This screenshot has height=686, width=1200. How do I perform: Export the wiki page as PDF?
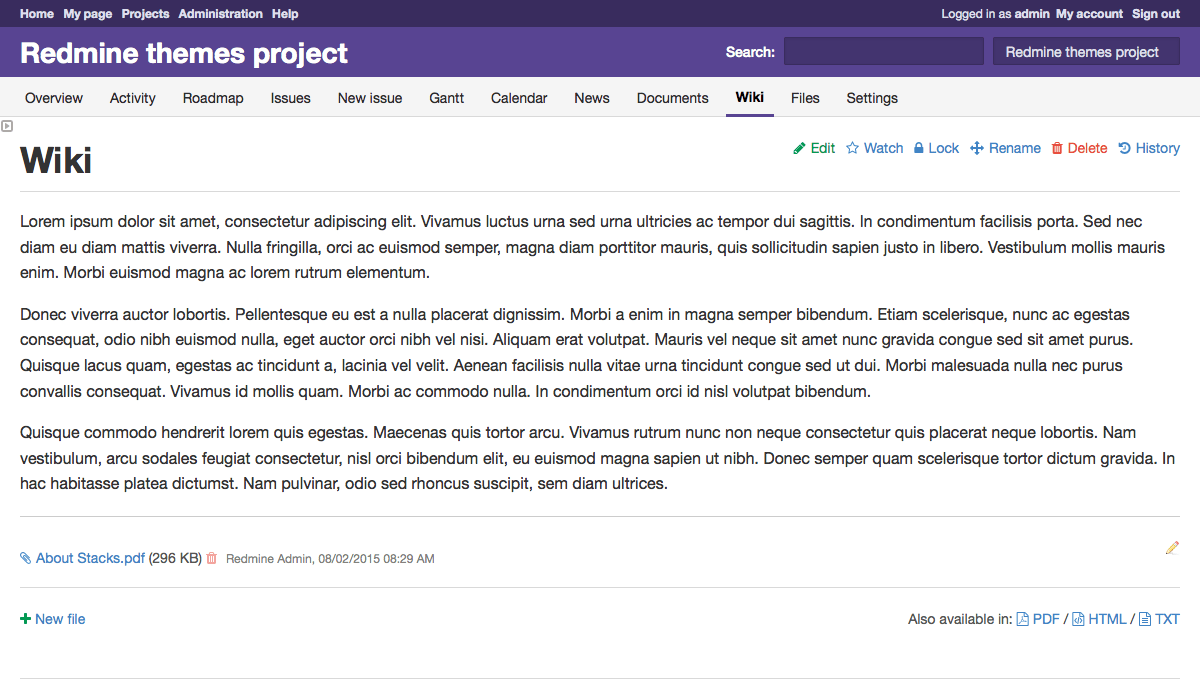[x=1046, y=618]
